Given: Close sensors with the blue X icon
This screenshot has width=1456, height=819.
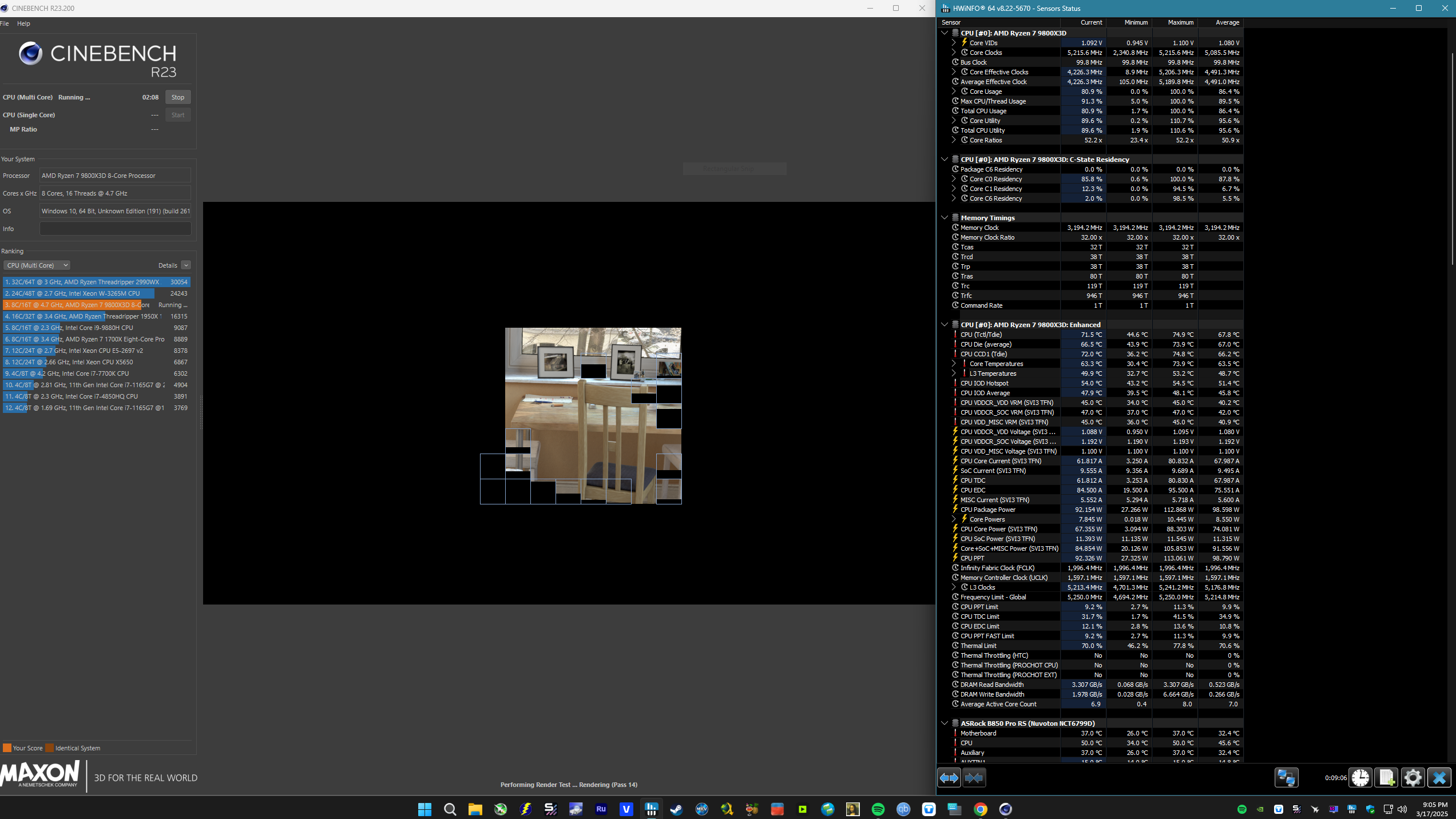Looking at the screenshot, I should (x=1439, y=778).
